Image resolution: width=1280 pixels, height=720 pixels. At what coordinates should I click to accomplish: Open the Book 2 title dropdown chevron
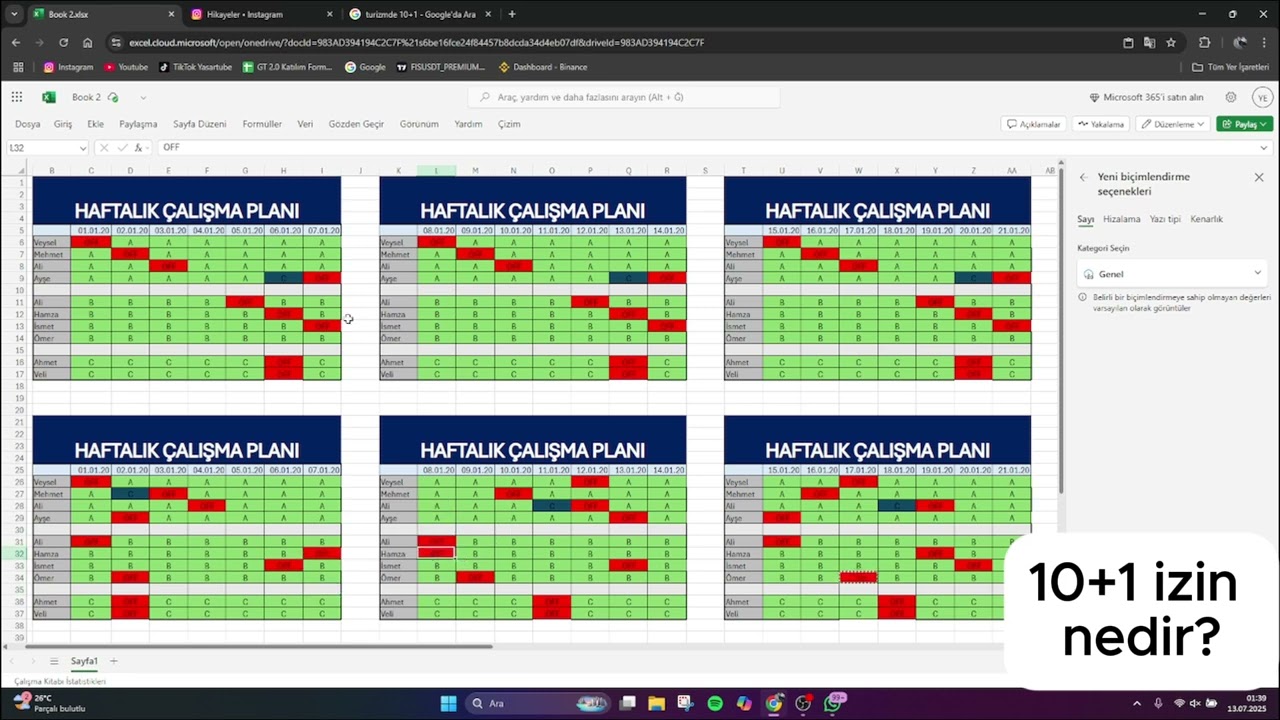(143, 98)
